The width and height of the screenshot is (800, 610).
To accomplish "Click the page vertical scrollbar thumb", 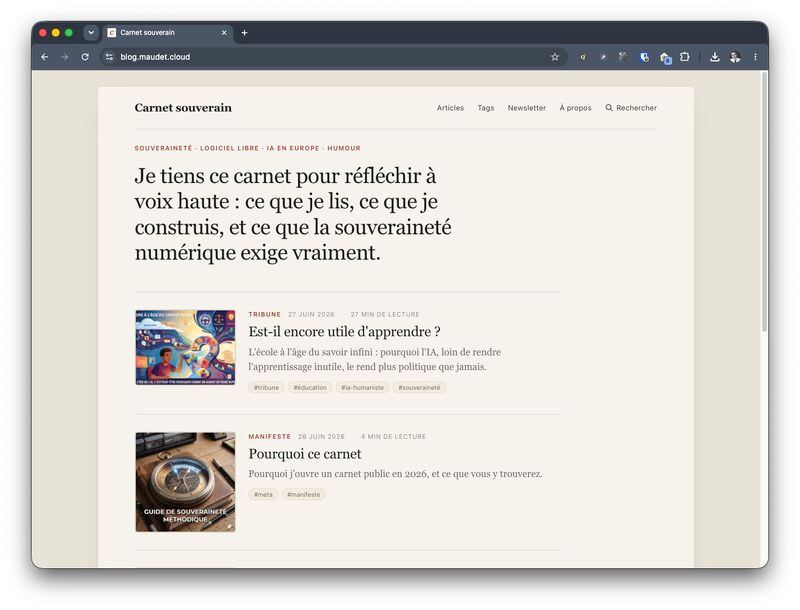I will [764, 202].
